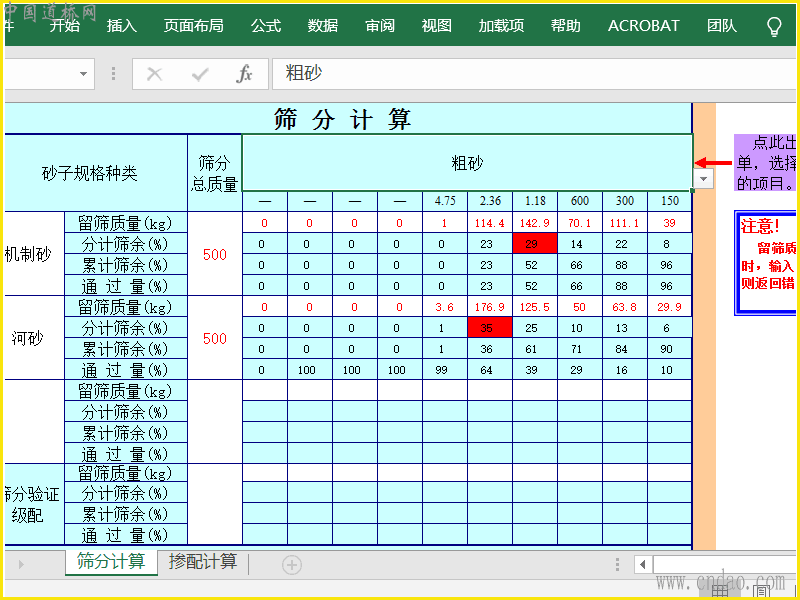800x600 pixels.
Task: Click the 砂子规格种类 header cell
Action: [96, 173]
